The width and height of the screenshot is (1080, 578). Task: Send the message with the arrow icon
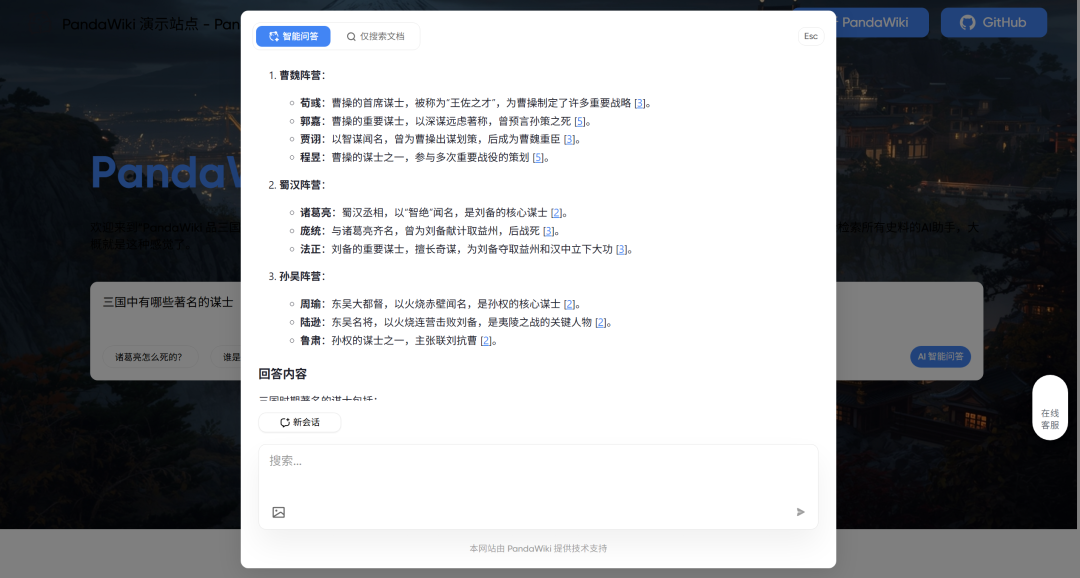800,512
